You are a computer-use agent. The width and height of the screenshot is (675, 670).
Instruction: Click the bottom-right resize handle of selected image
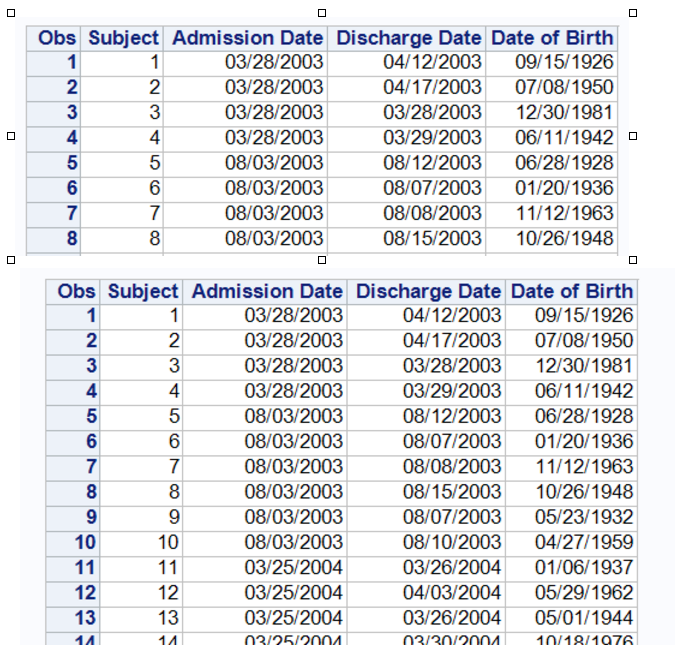[632, 260]
